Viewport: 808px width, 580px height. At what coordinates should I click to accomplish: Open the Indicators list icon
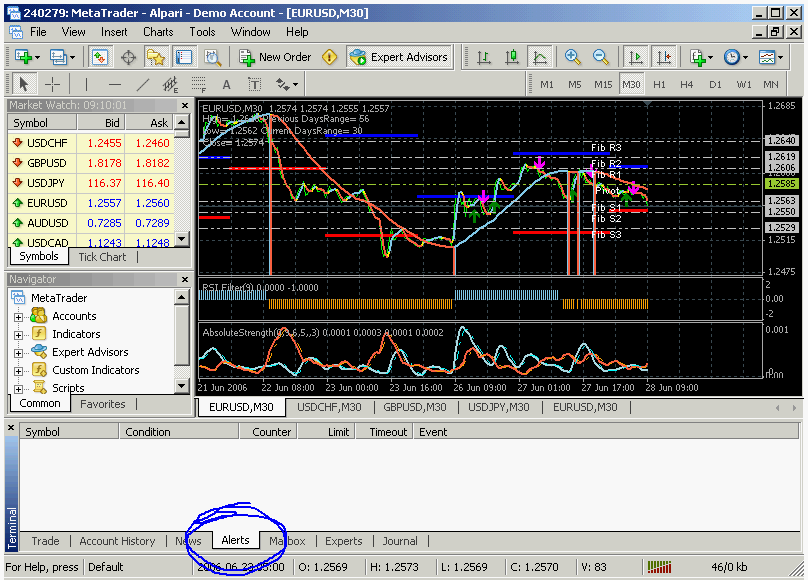(697, 57)
